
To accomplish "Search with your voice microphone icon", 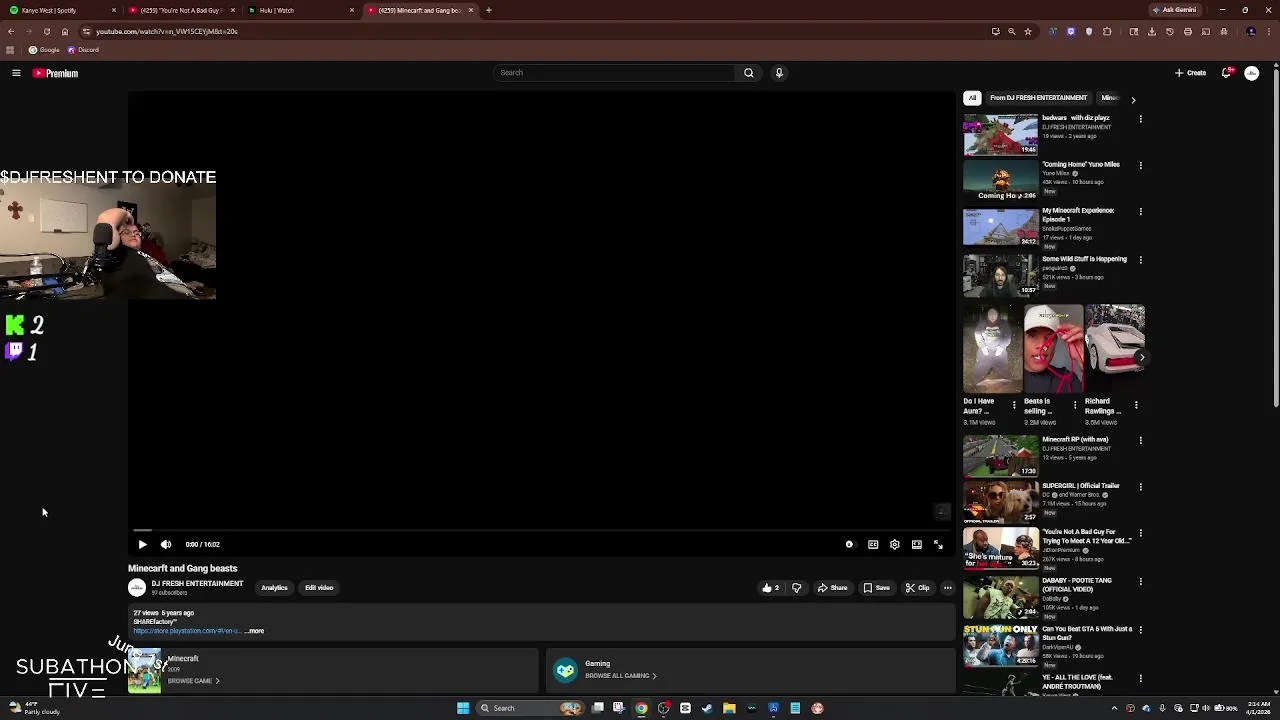I will point(779,73).
